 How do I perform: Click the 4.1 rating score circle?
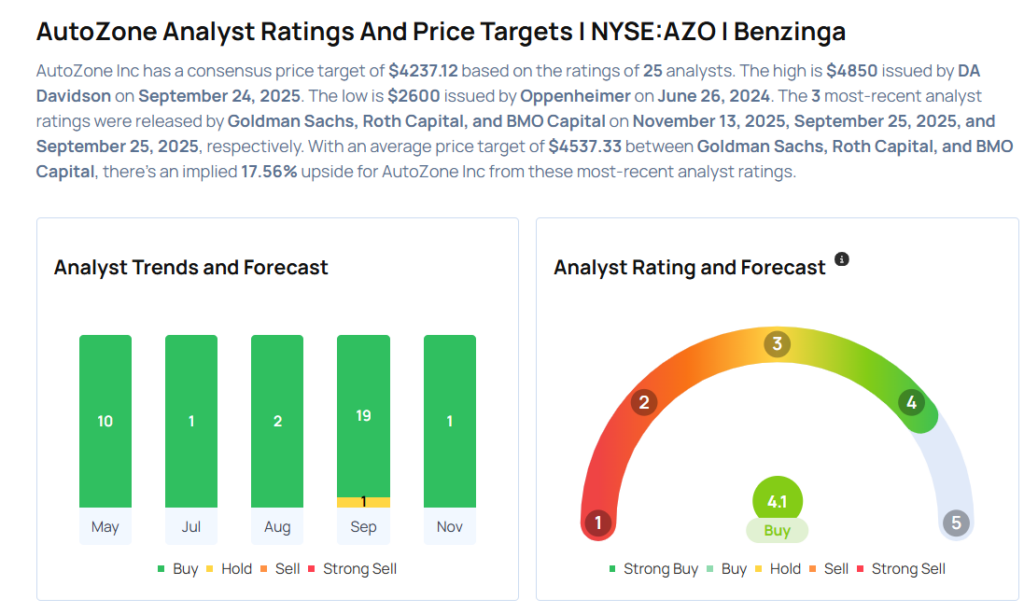[x=777, y=503]
